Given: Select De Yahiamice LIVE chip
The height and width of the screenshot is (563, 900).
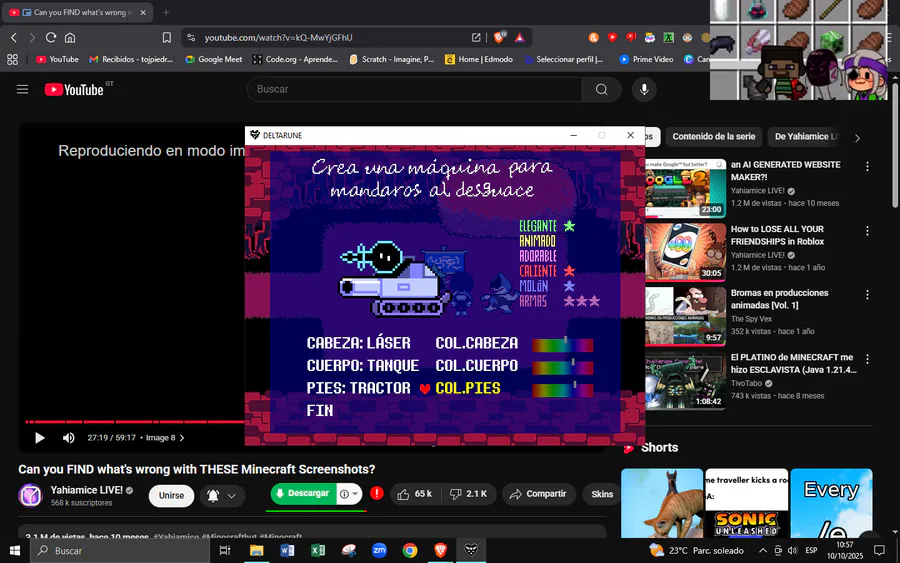Looking at the screenshot, I should (x=806, y=137).
